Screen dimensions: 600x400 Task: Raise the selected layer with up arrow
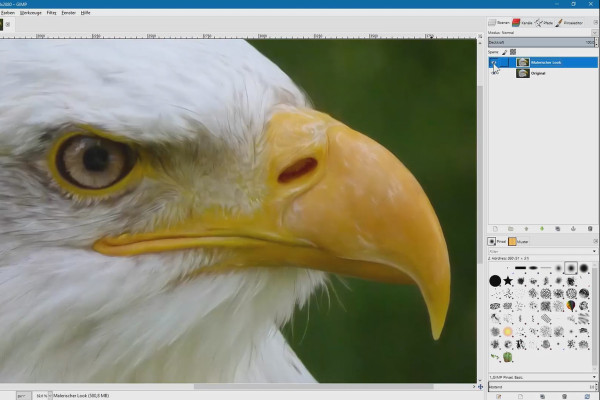[526, 229]
